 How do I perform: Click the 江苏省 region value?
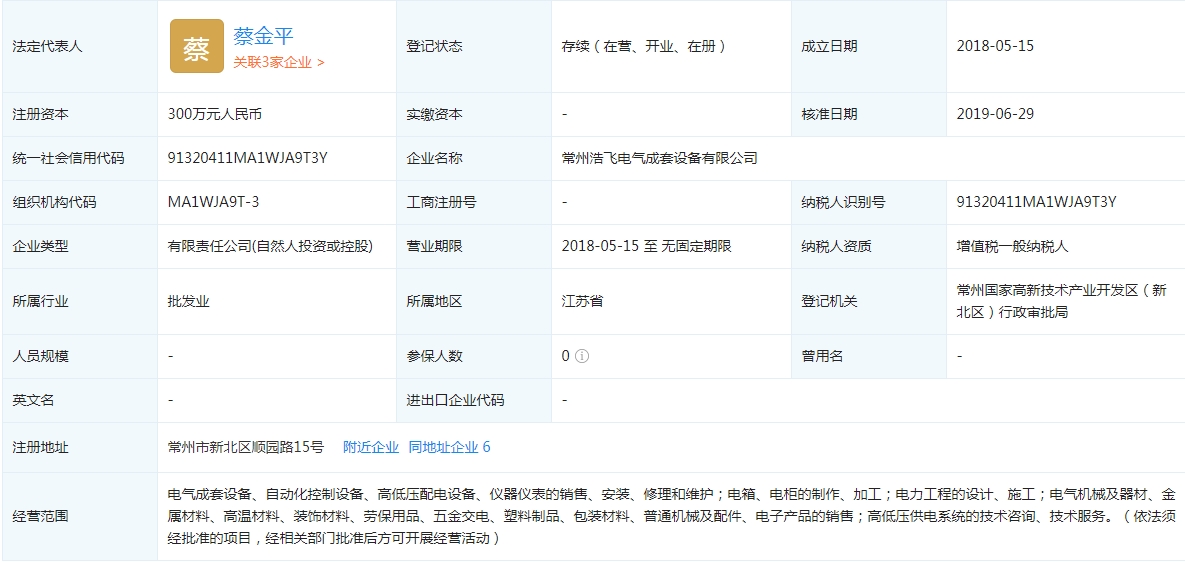click(x=582, y=301)
